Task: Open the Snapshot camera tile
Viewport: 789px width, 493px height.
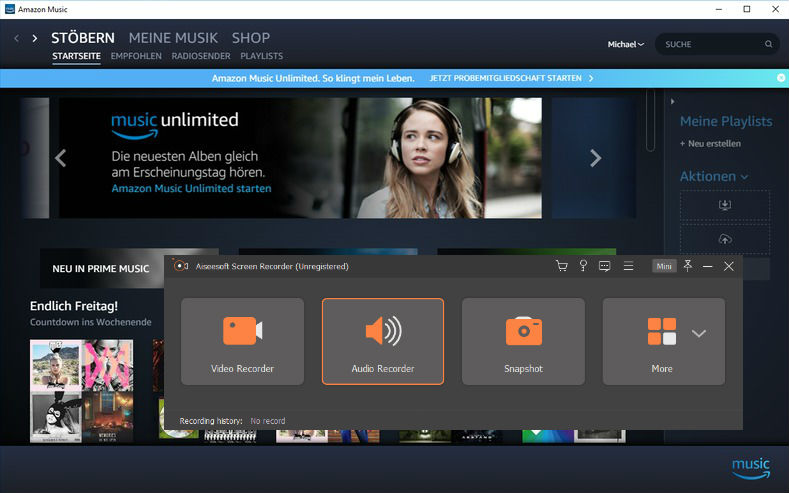Action: [523, 342]
